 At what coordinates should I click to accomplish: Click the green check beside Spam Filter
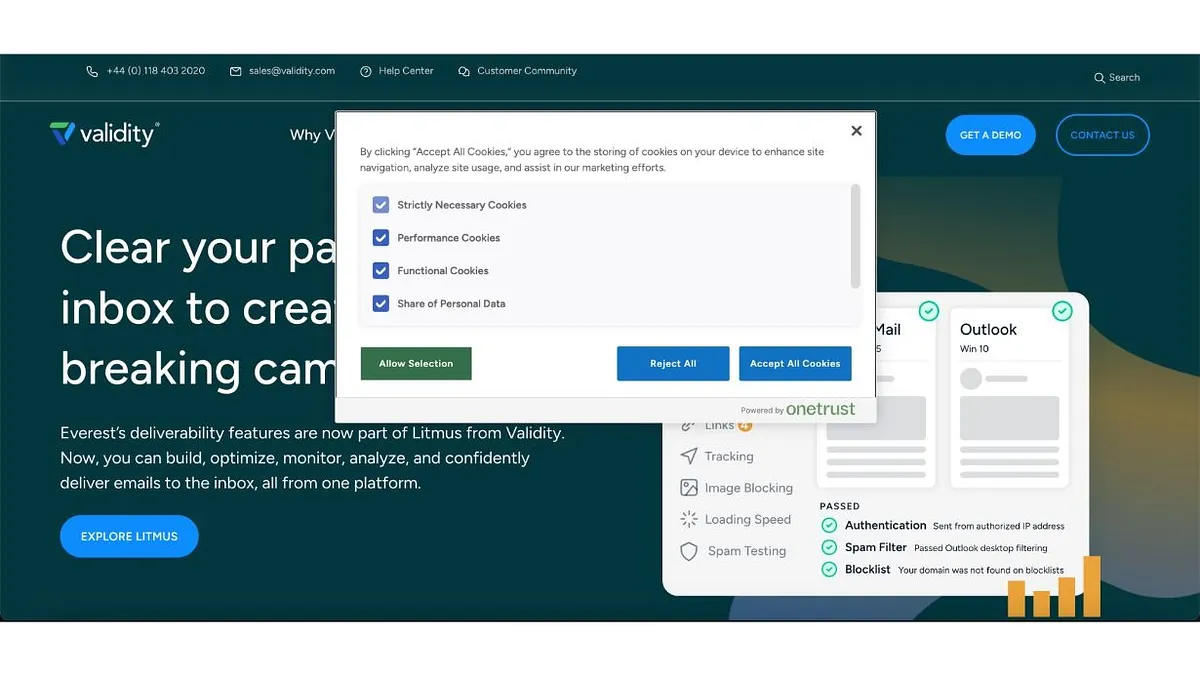tap(829, 548)
